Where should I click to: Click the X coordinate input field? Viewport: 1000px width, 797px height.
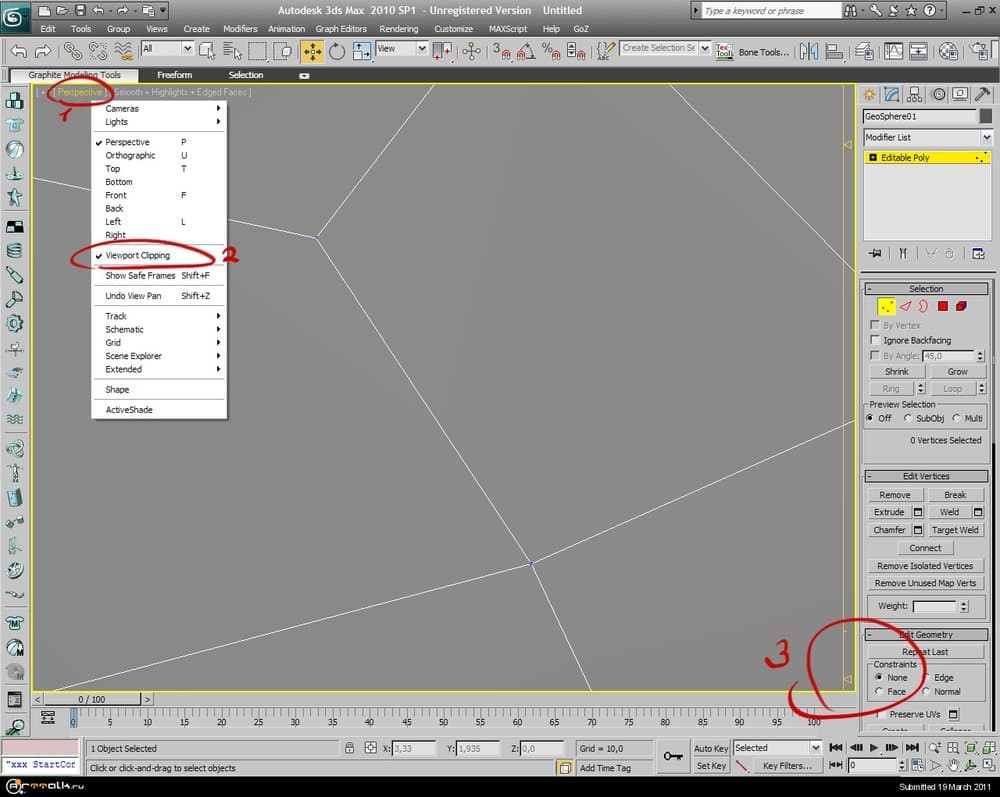(414, 748)
